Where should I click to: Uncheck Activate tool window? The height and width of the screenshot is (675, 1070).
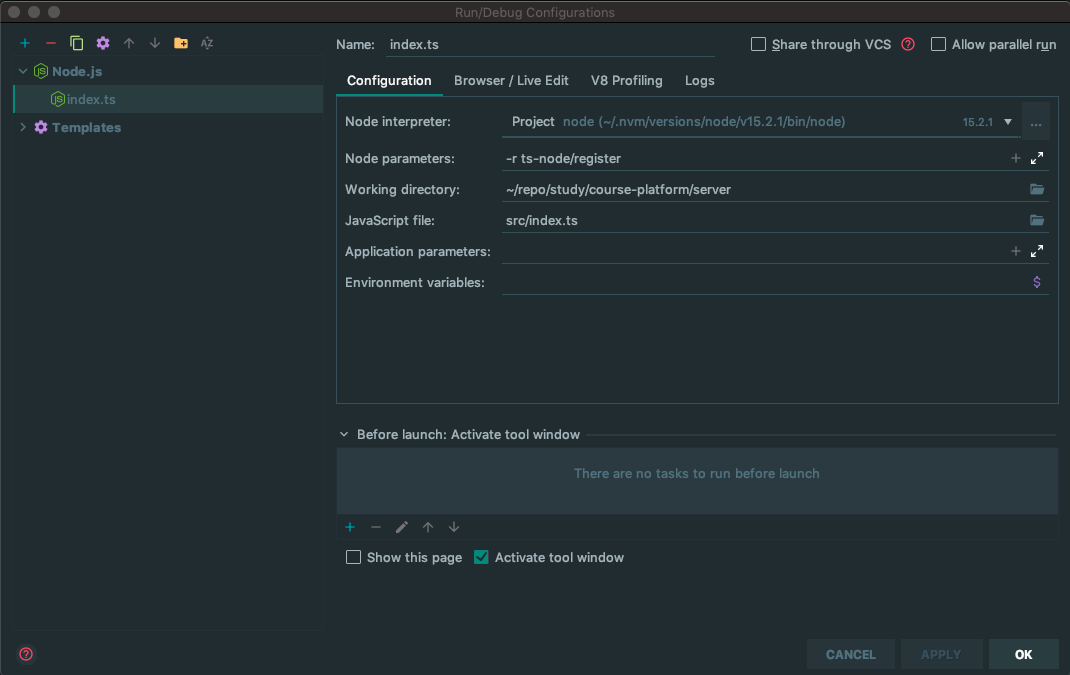tap(481, 557)
